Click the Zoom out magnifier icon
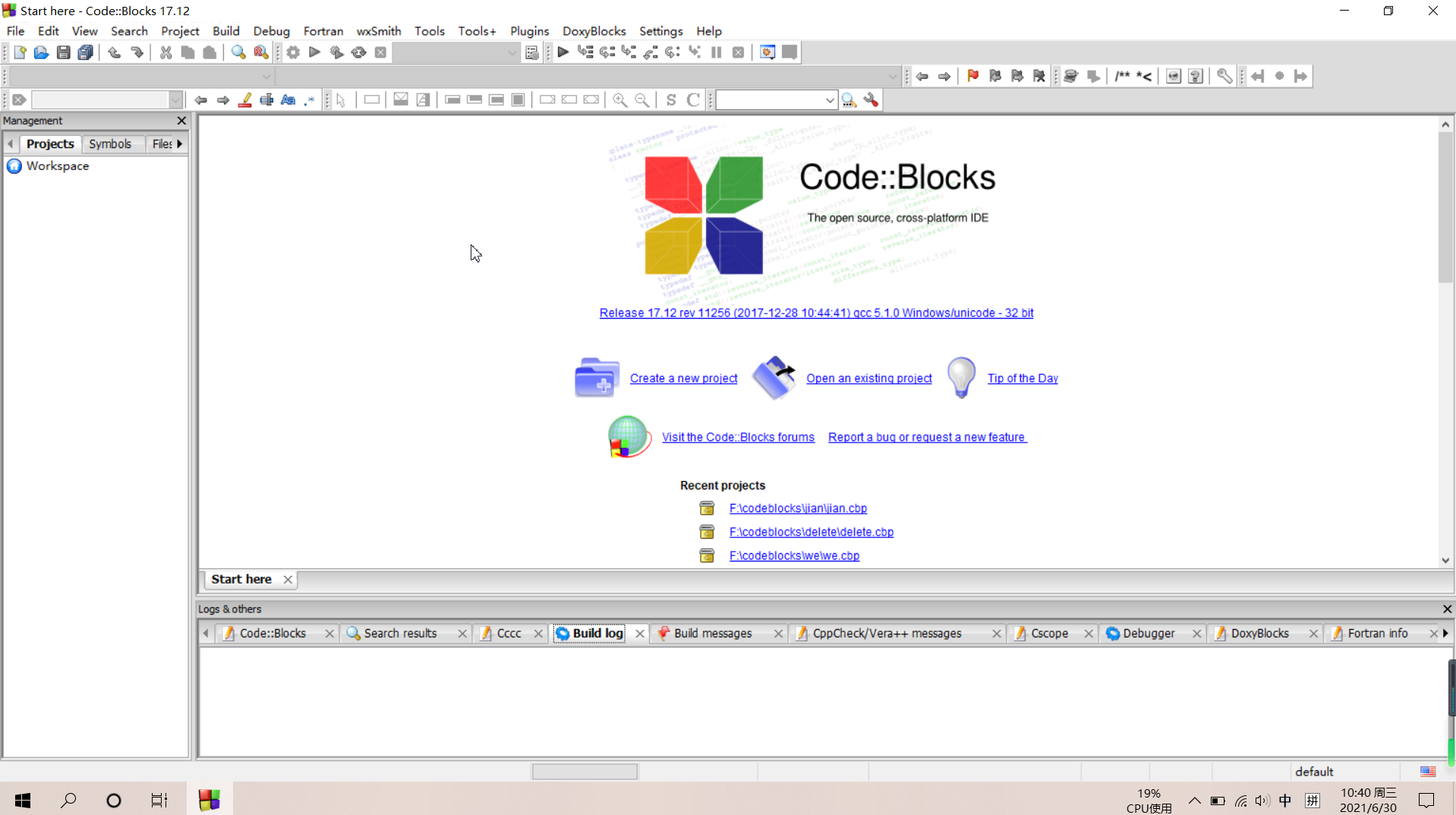This screenshot has width=1456, height=815. tap(642, 100)
